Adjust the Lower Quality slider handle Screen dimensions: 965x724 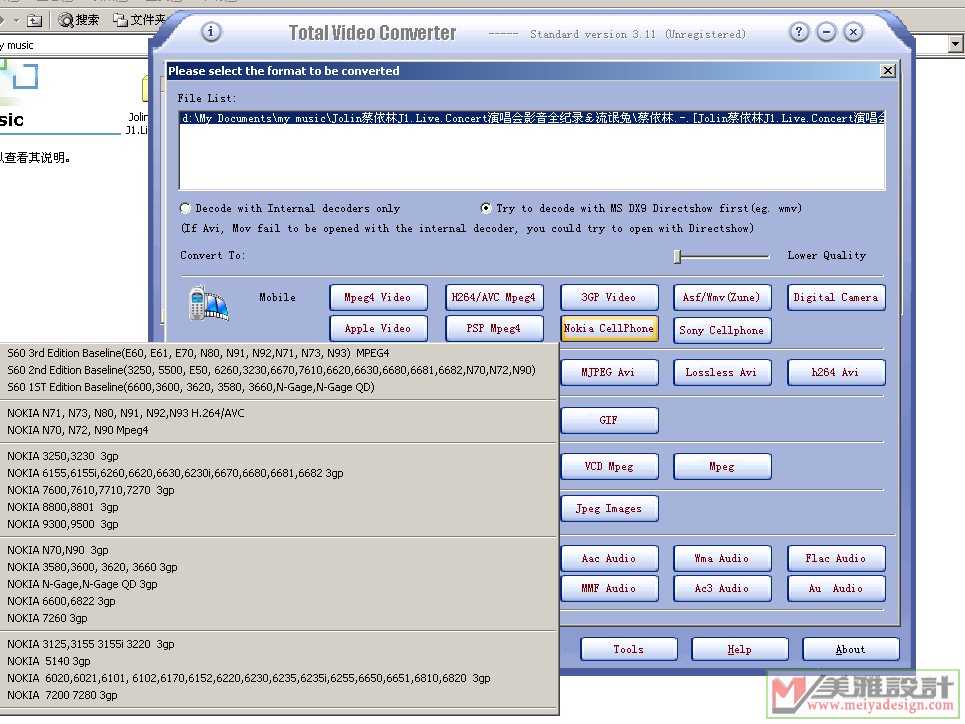[678, 256]
